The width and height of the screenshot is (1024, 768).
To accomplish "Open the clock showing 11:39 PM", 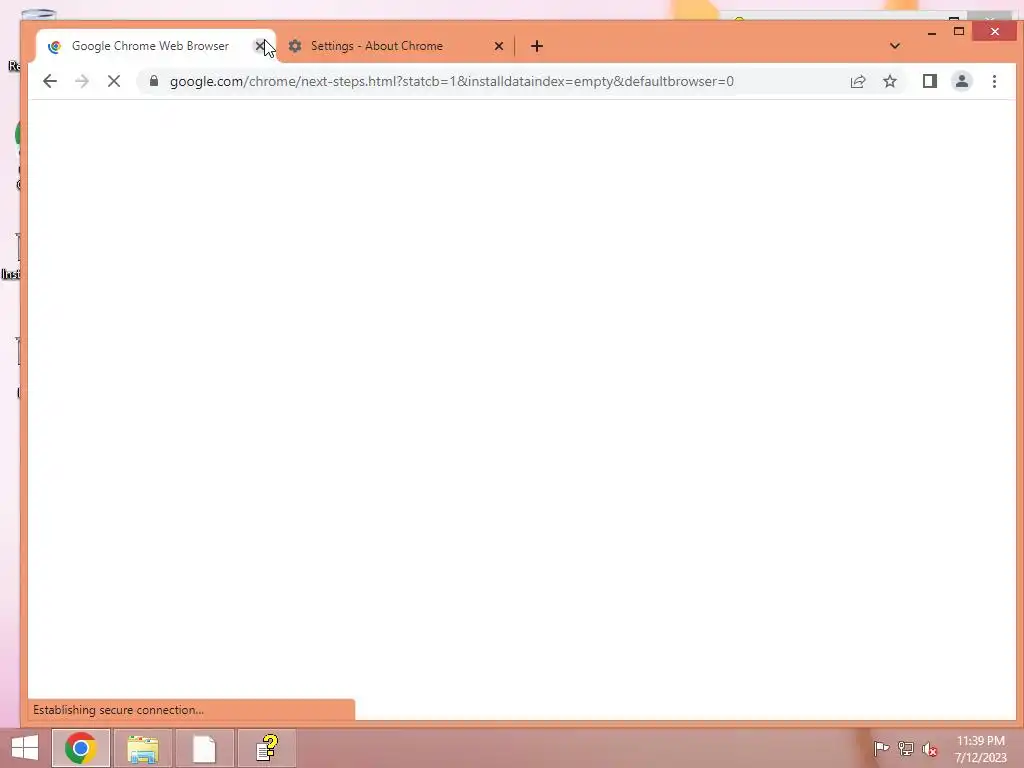I will 980,748.
